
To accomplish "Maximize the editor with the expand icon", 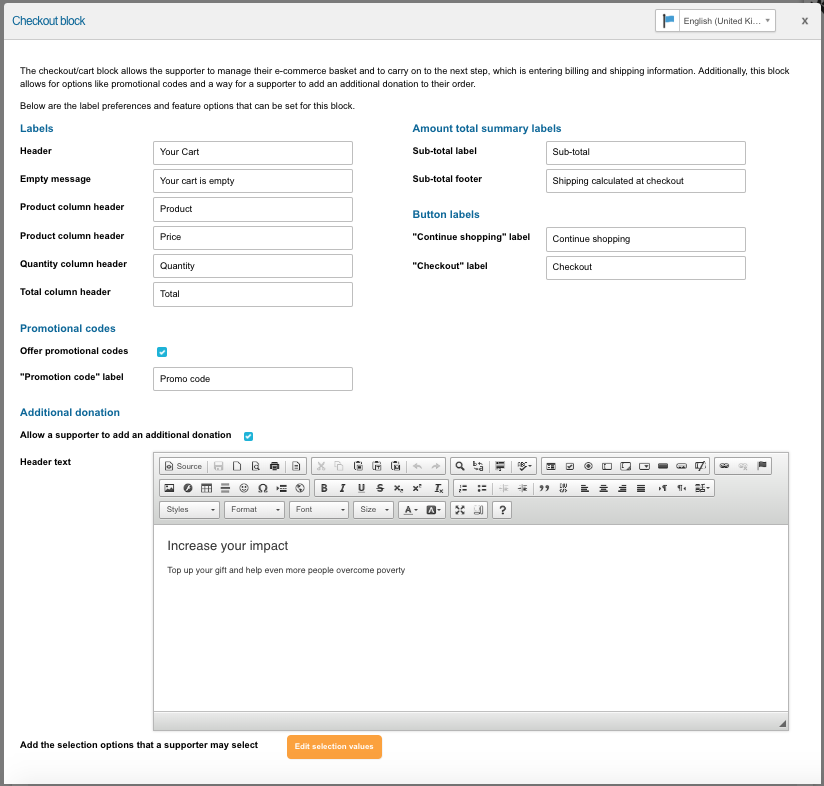I will coord(459,510).
